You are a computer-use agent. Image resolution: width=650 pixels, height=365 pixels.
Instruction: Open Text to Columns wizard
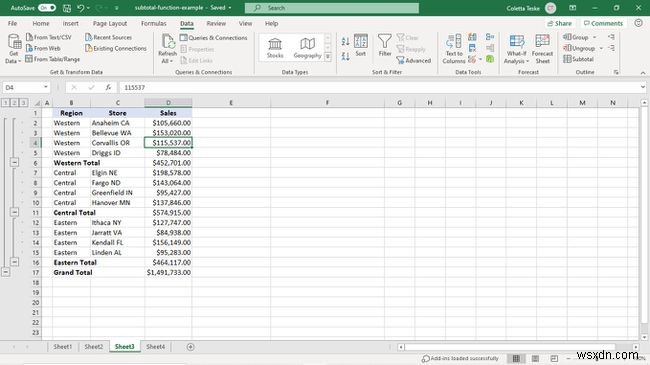pyautogui.click(x=454, y=49)
